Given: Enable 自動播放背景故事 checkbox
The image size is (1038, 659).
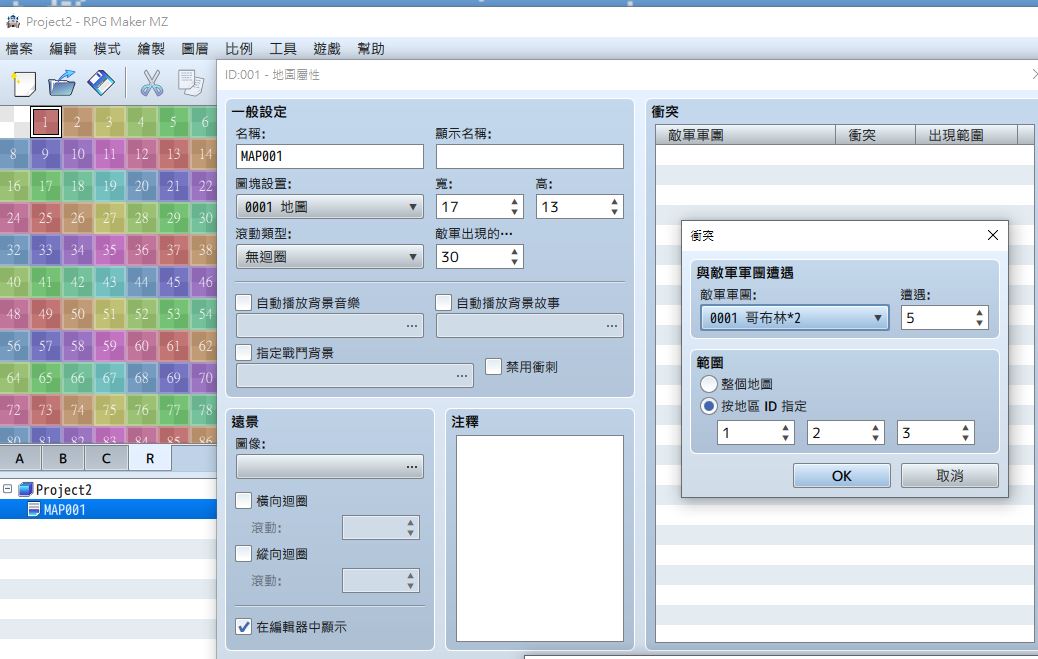Looking at the screenshot, I should click(444, 303).
